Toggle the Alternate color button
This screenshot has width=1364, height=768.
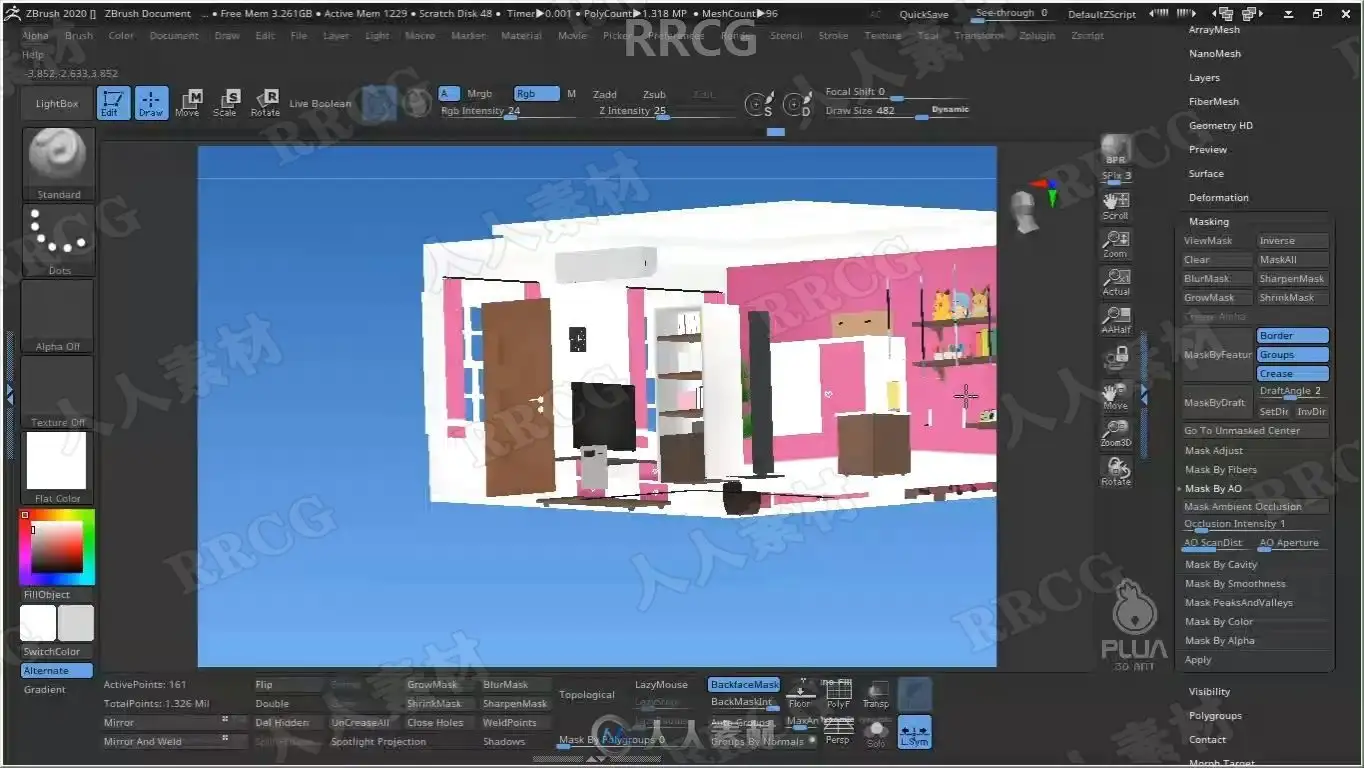coord(57,671)
